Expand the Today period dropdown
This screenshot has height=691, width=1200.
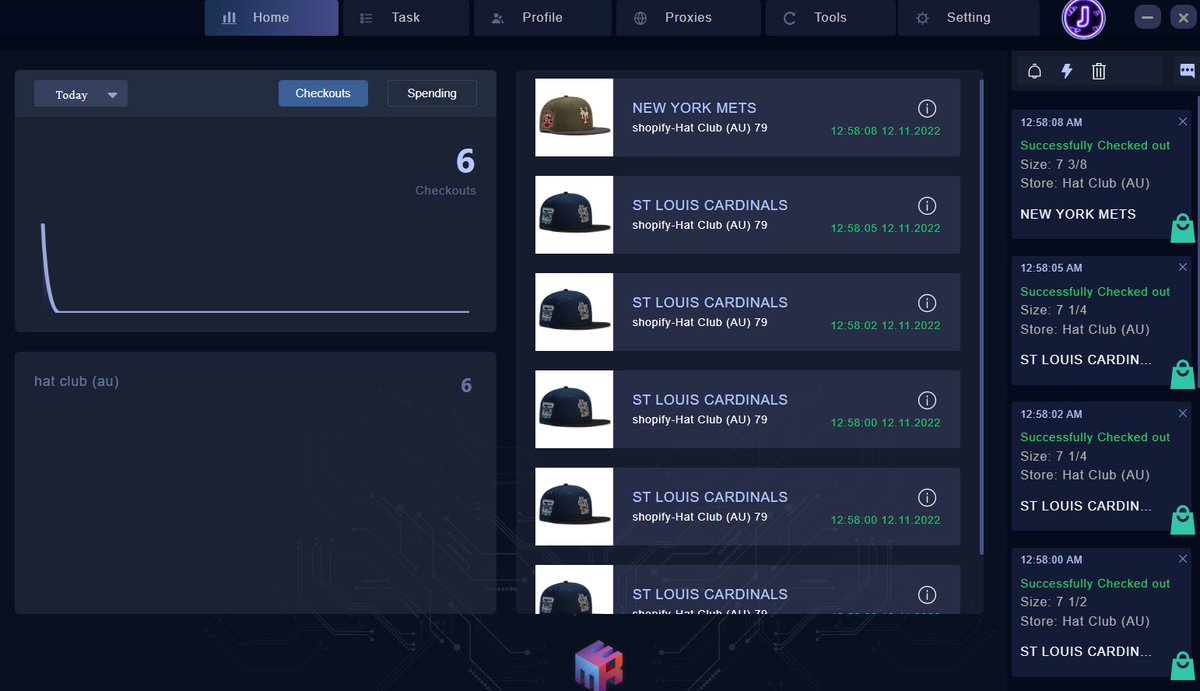[81, 94]
